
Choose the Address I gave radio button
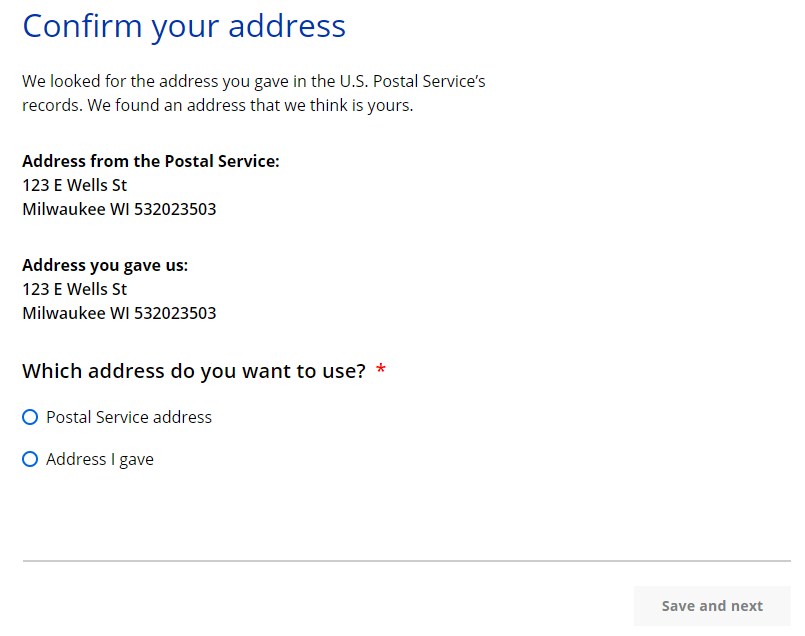[30, 459]
